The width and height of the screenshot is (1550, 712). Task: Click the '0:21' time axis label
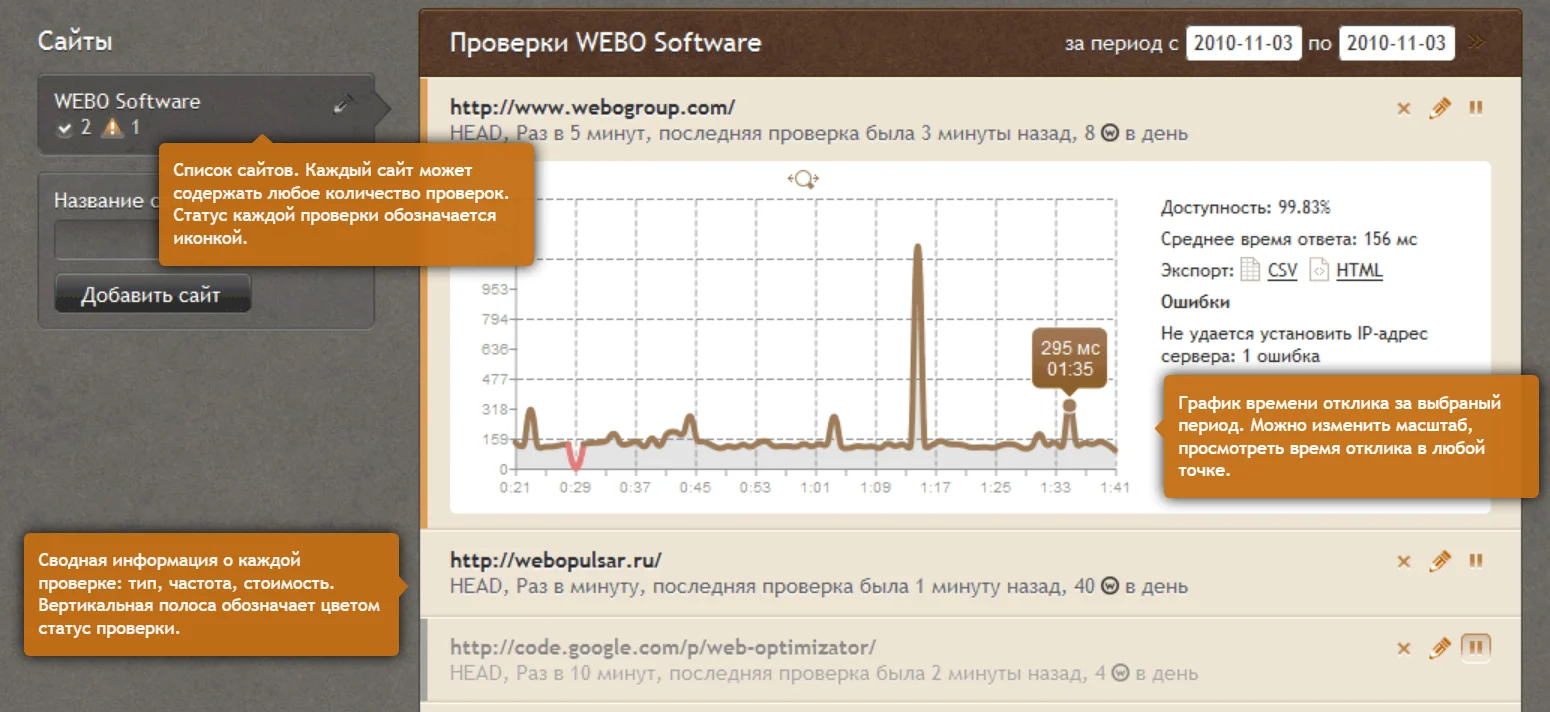coord(515,487)
